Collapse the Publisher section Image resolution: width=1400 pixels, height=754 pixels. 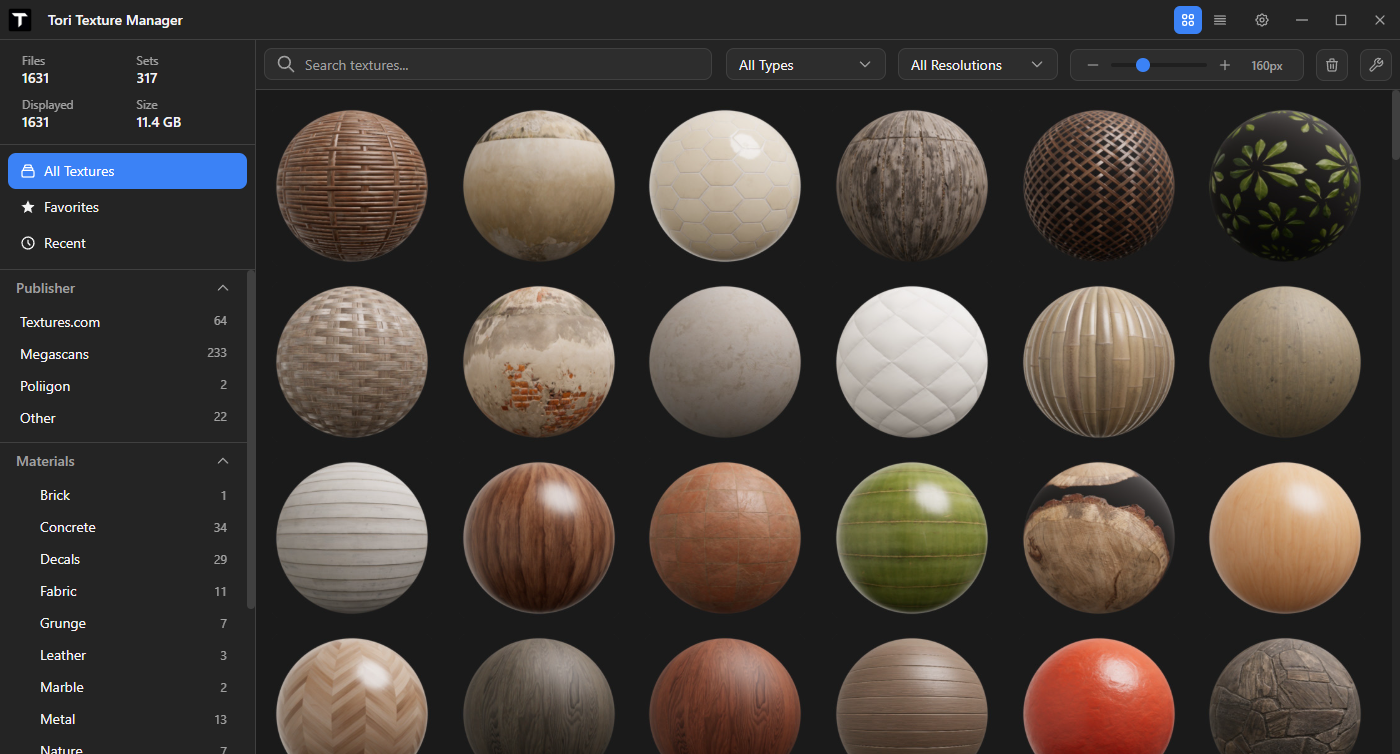223,288
